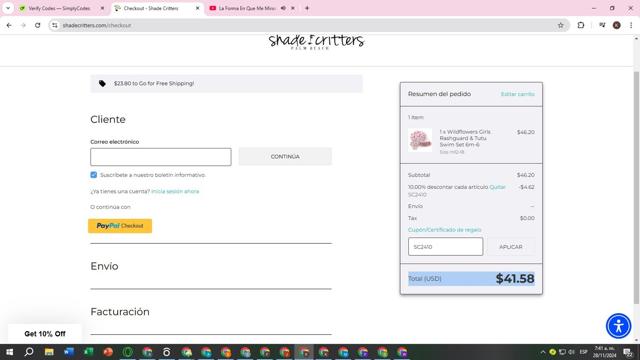
Task: Close the Checkout Shade Critters tab
Action: (x=198, y=8)
